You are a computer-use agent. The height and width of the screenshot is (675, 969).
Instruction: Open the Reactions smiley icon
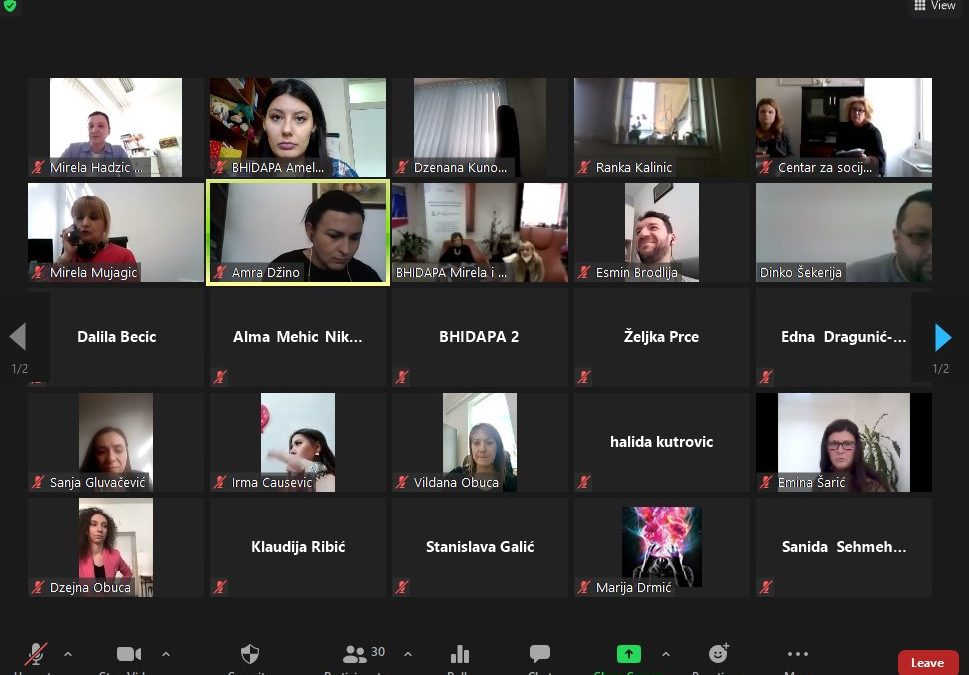718,655
